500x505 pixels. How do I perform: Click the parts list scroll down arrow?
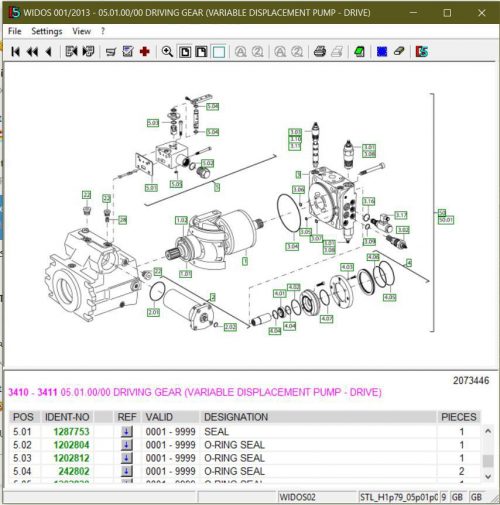click(488, 477)
